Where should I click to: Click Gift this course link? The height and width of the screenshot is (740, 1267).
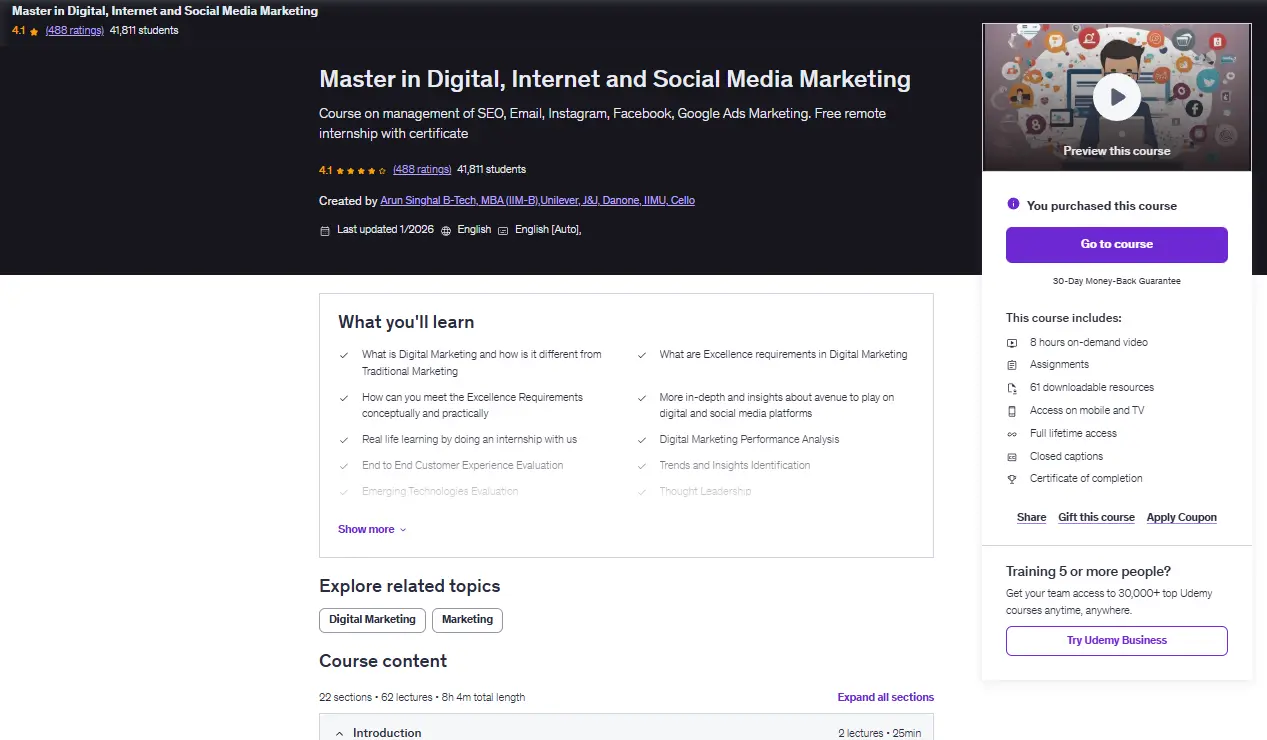pyautogui.click(x=1096, y=517)
